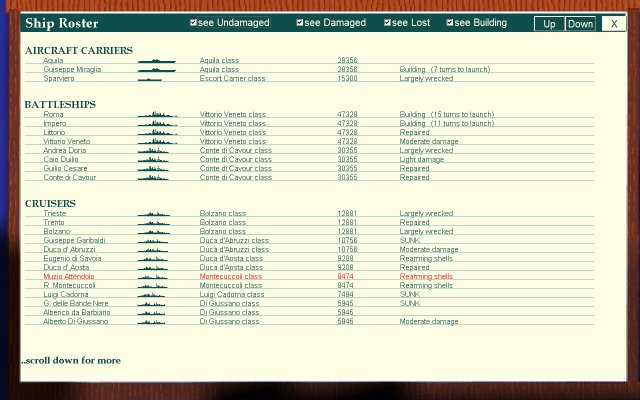Click the Luigi Cadorna ship silhouette

tap(156, 295)
